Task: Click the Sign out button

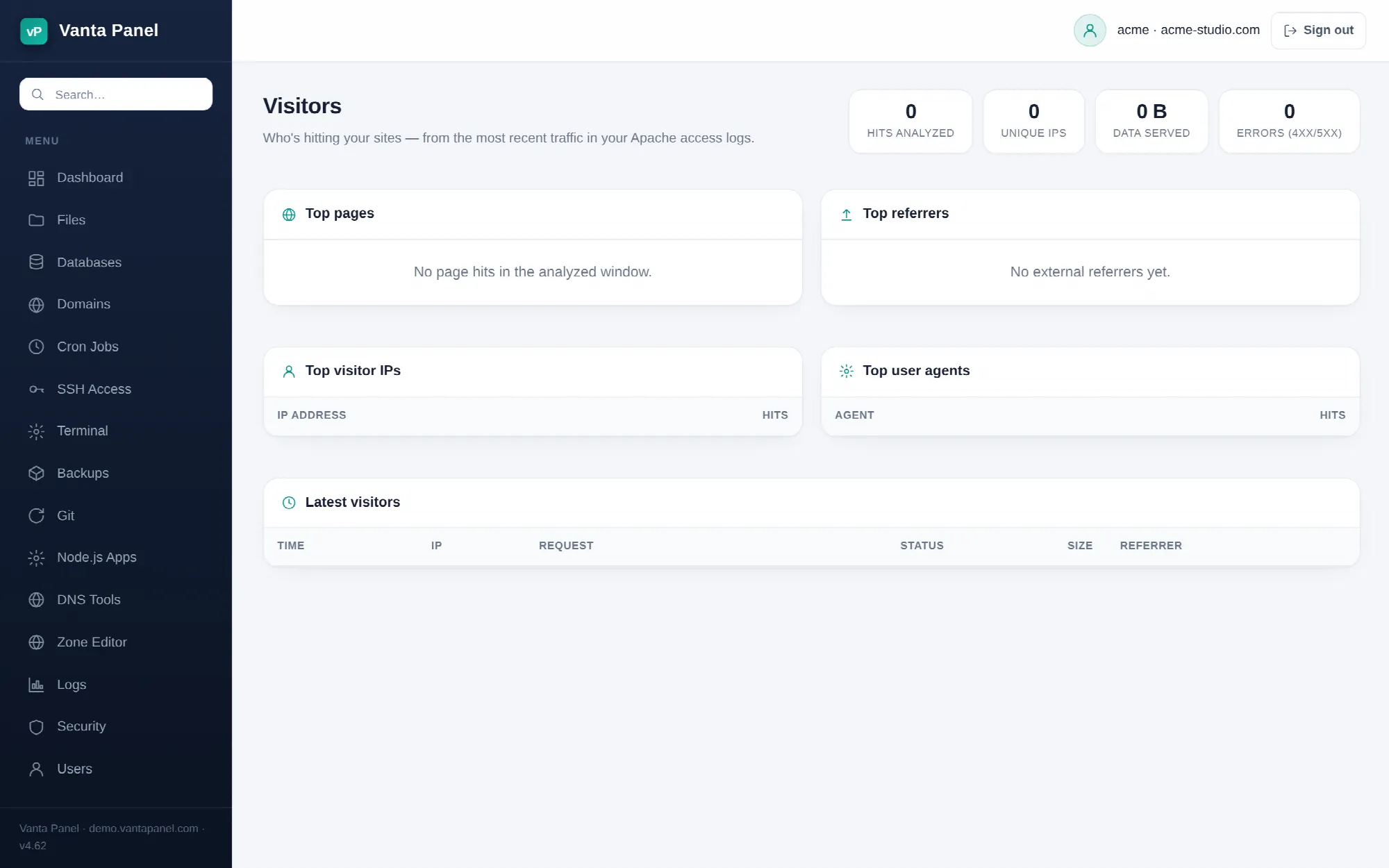Action: (1318, 31)
